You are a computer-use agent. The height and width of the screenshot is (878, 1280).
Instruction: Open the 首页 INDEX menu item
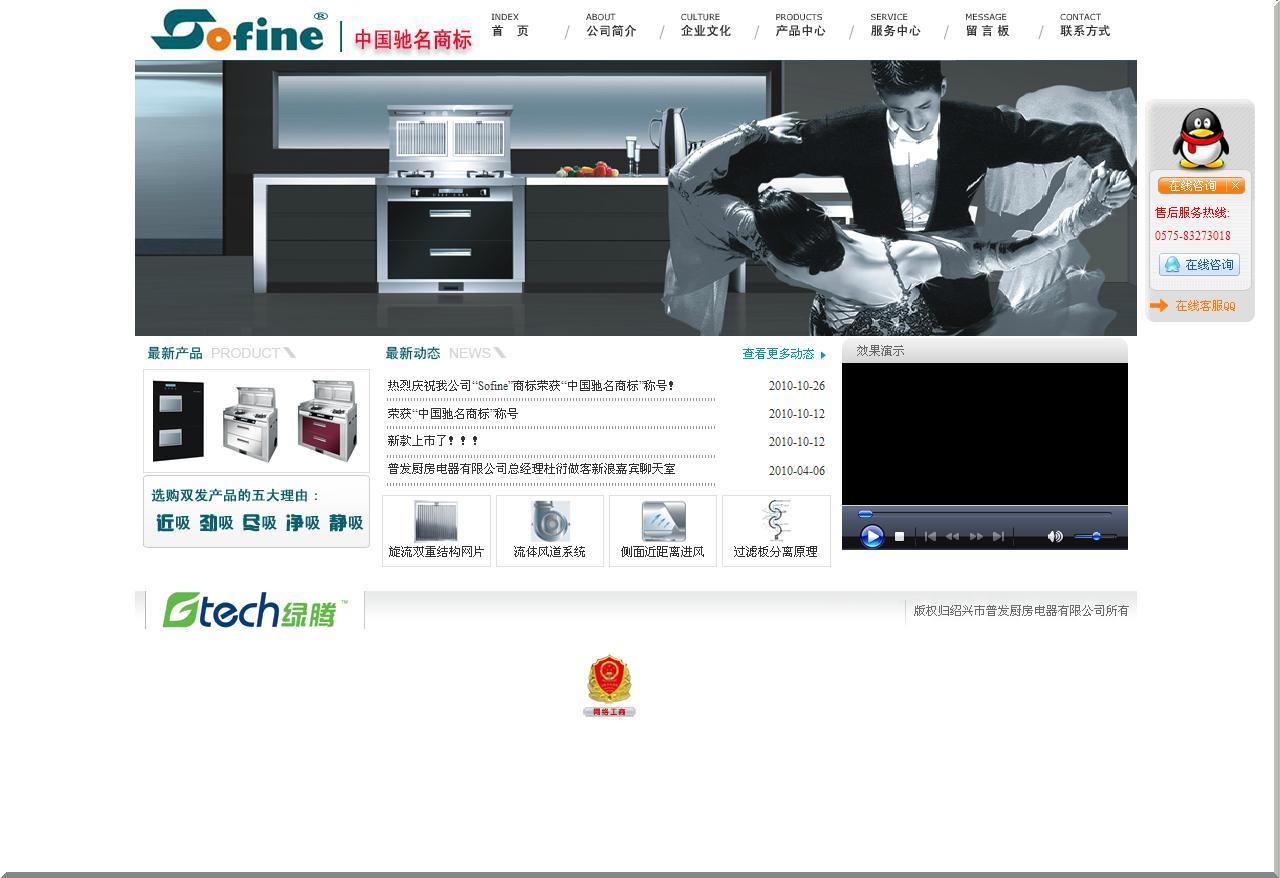pyautogui.click(x=511, y=25)
